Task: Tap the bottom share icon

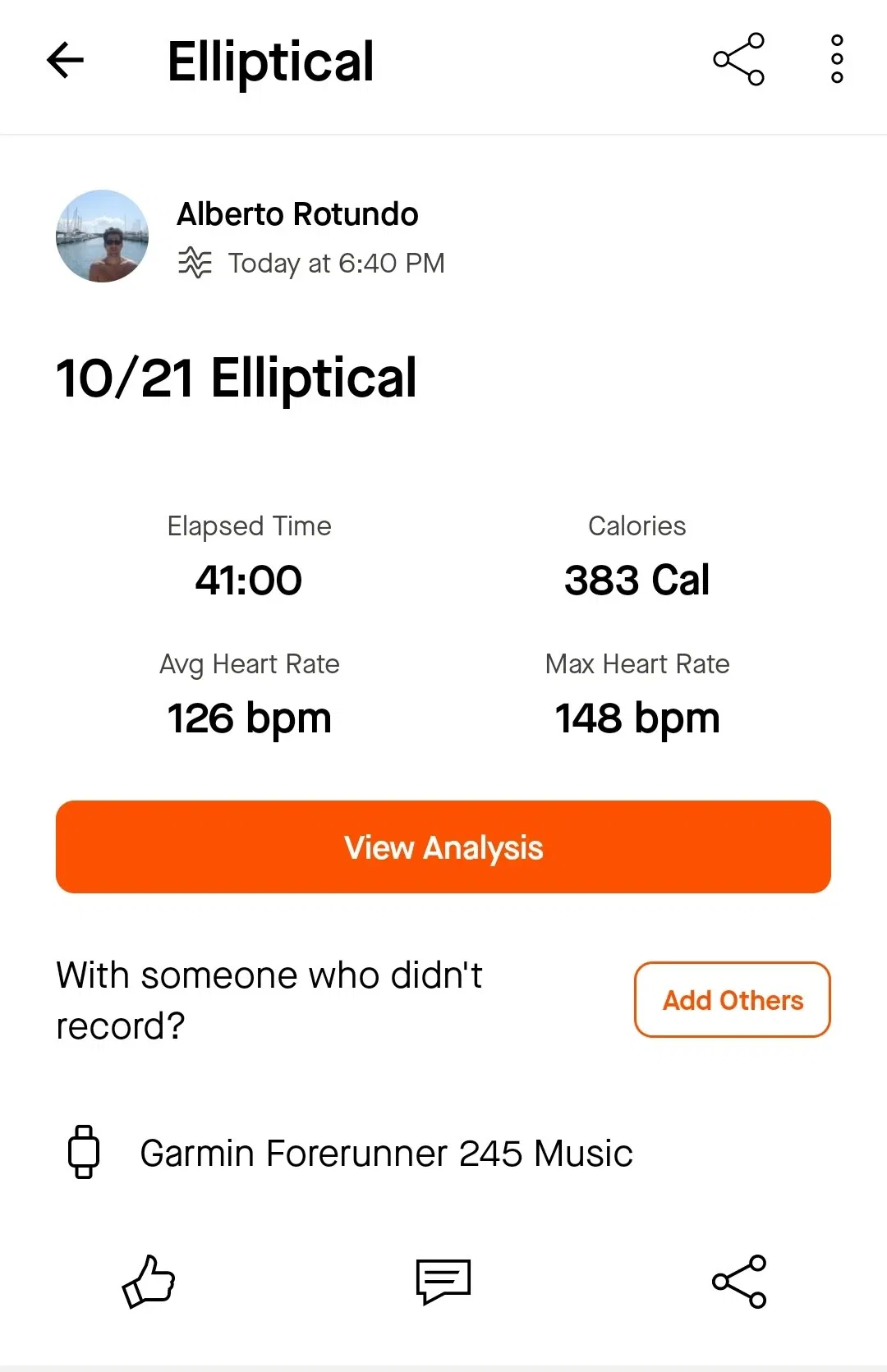Action: tap(738, 1281)
